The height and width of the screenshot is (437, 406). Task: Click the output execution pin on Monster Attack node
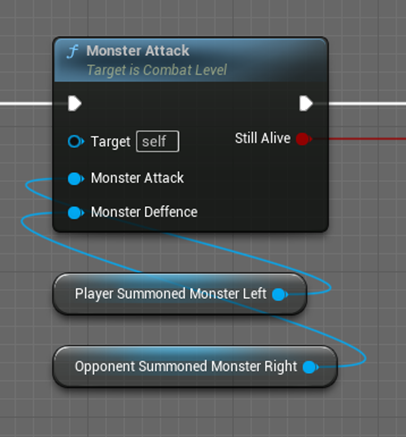tap(306, 103)
